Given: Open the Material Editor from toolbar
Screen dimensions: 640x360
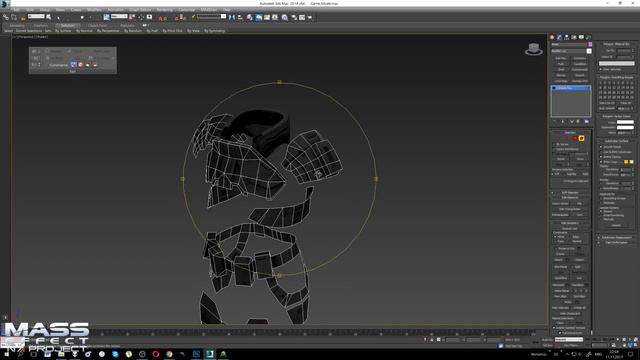Looking at the screenshot, I should pyautogui.click(x=284, y=17).
